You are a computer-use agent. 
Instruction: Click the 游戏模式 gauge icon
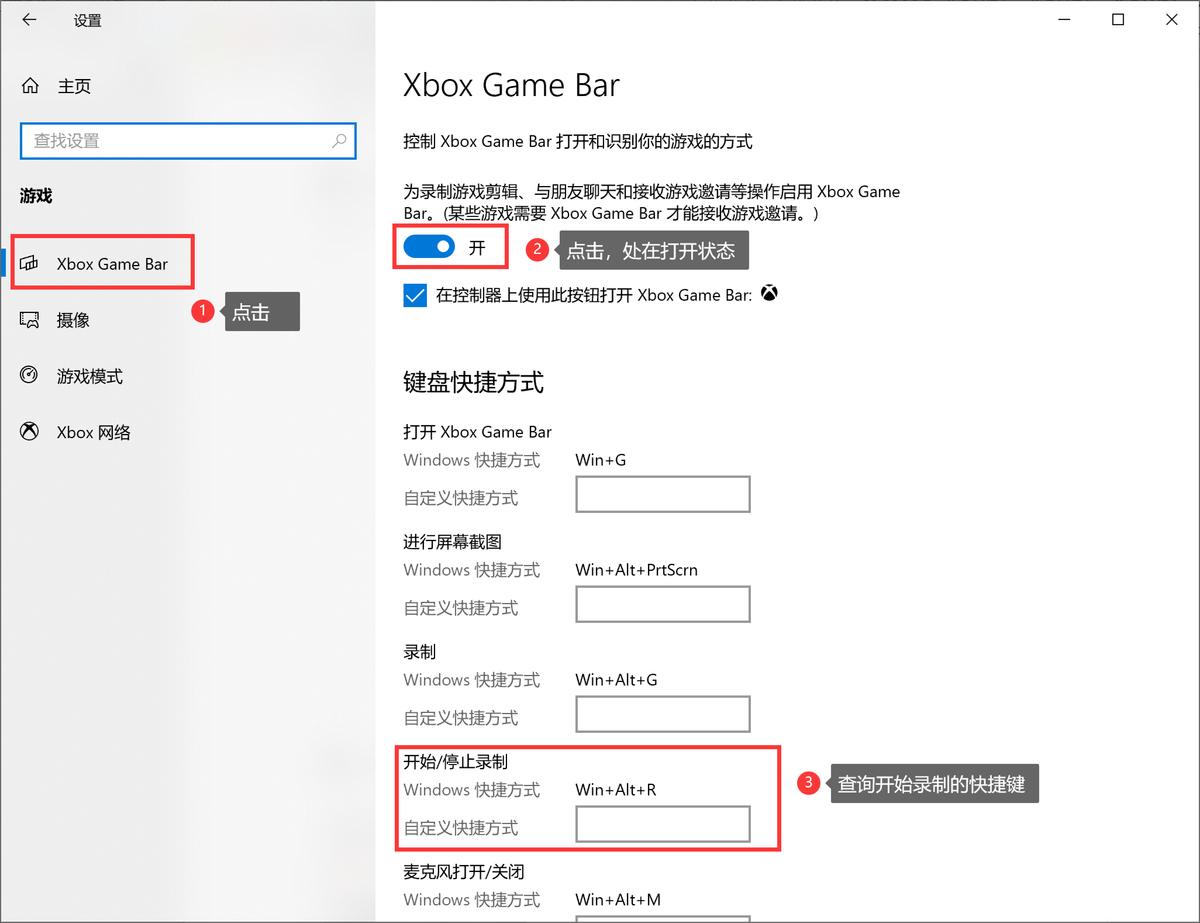pyautogui.click(x=31, y=376)
